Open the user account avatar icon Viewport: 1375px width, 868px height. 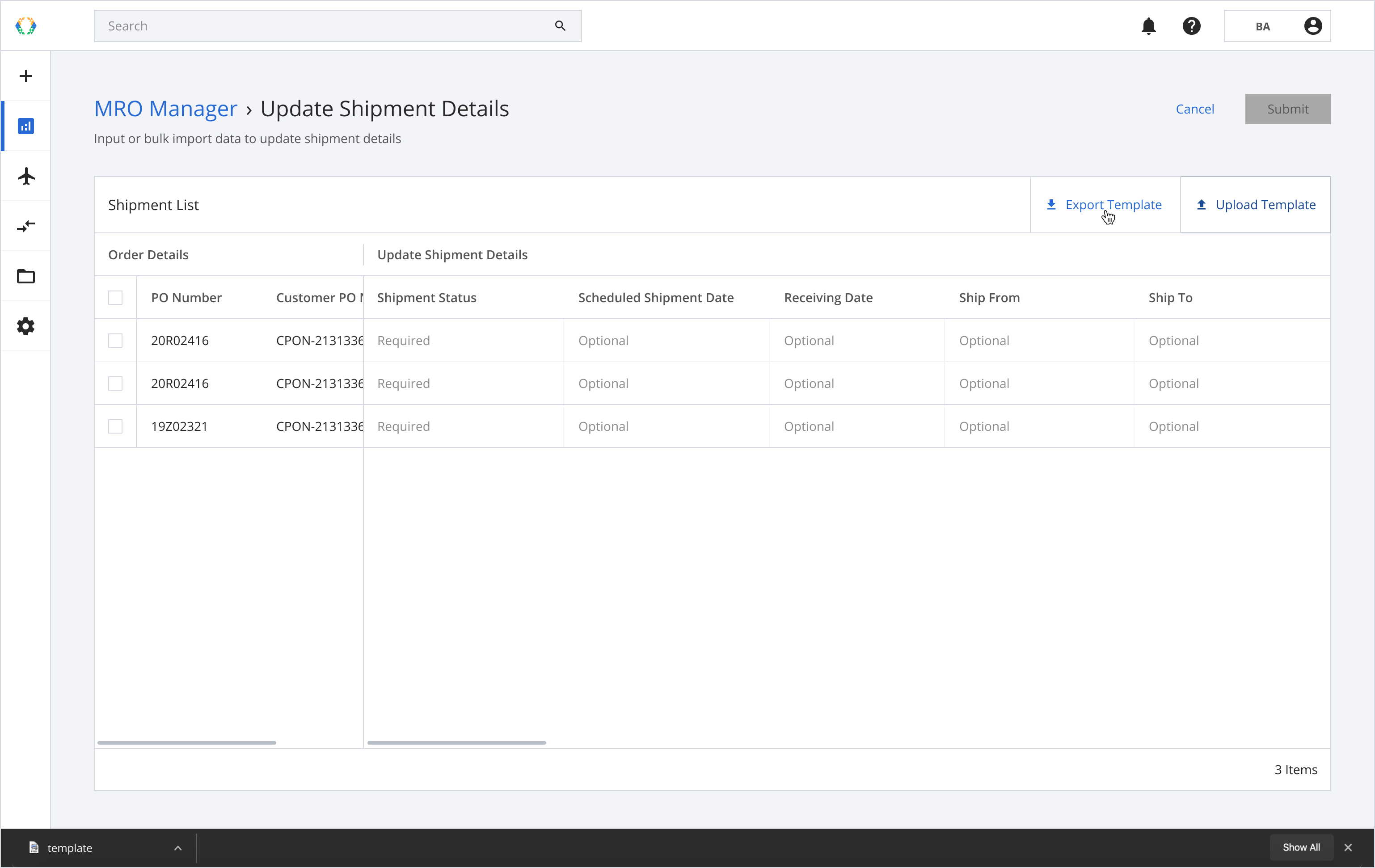tap(1313, 25)
